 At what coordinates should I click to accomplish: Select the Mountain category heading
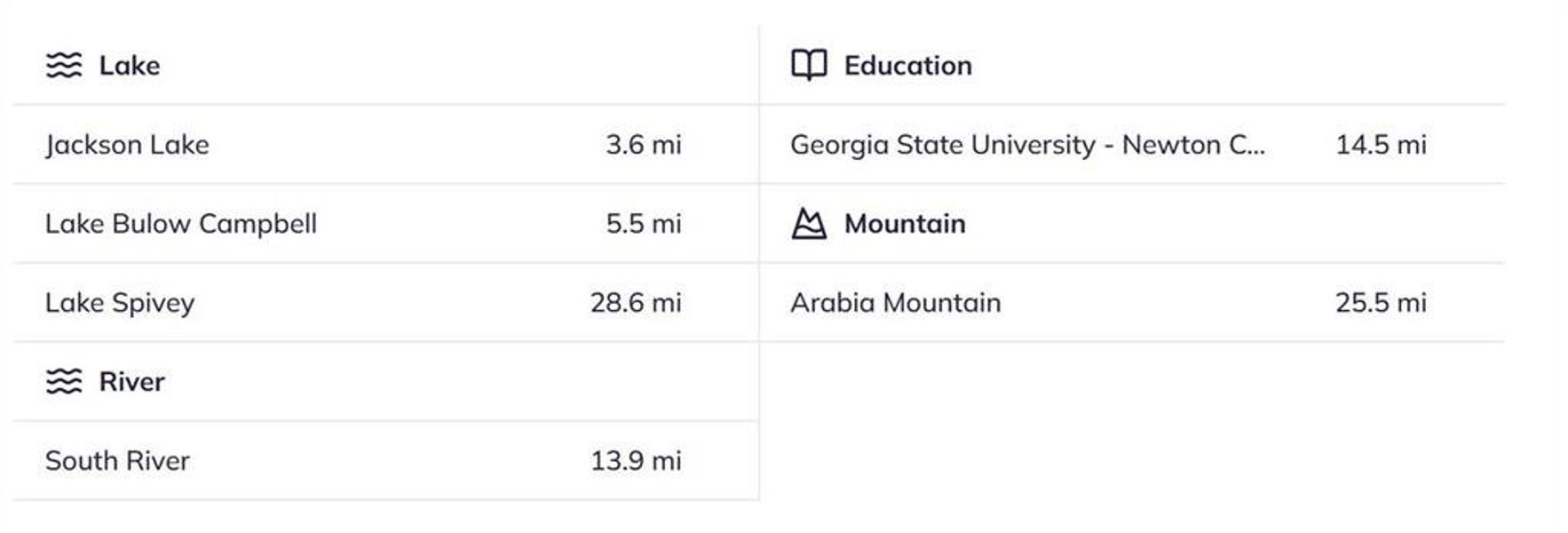(904, 224)
